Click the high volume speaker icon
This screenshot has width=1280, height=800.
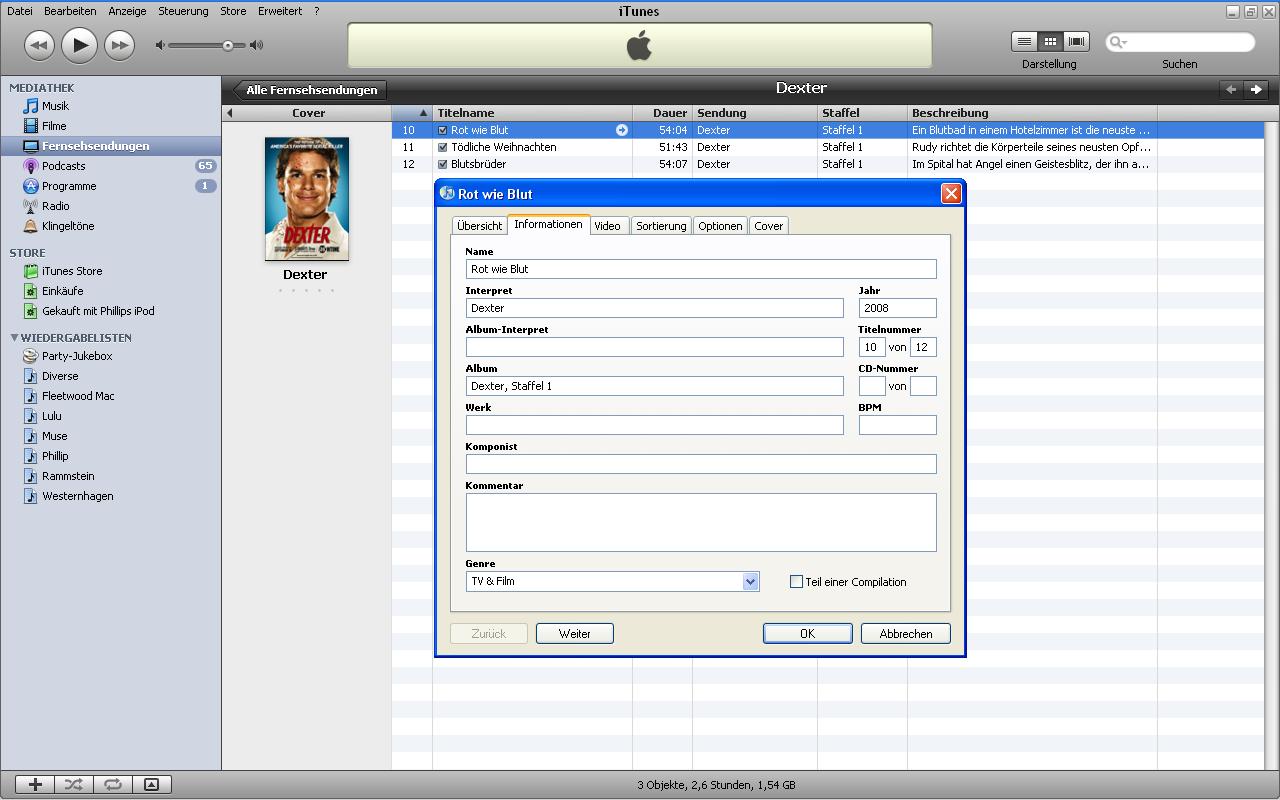[x=257, y=45]
